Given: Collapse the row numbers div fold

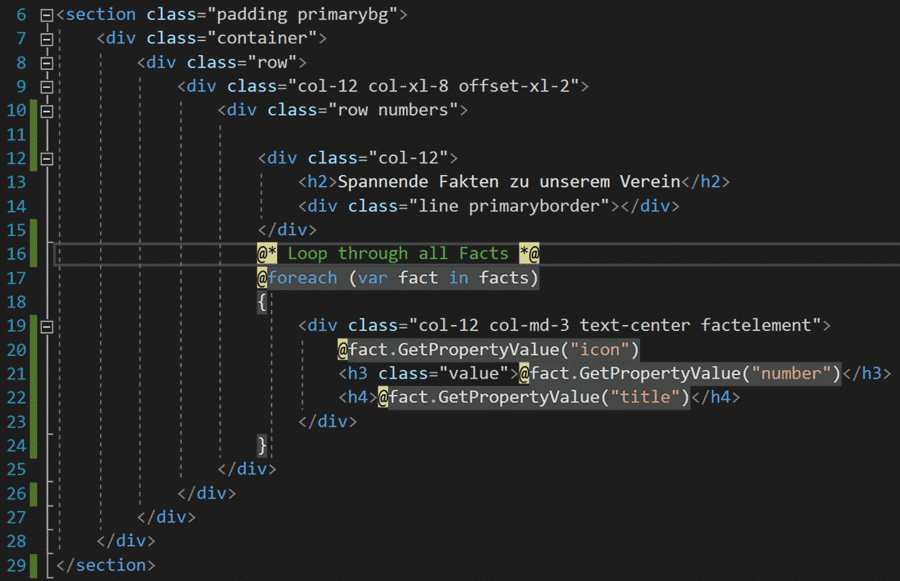Looking at the screenshot, I should 47,111.
